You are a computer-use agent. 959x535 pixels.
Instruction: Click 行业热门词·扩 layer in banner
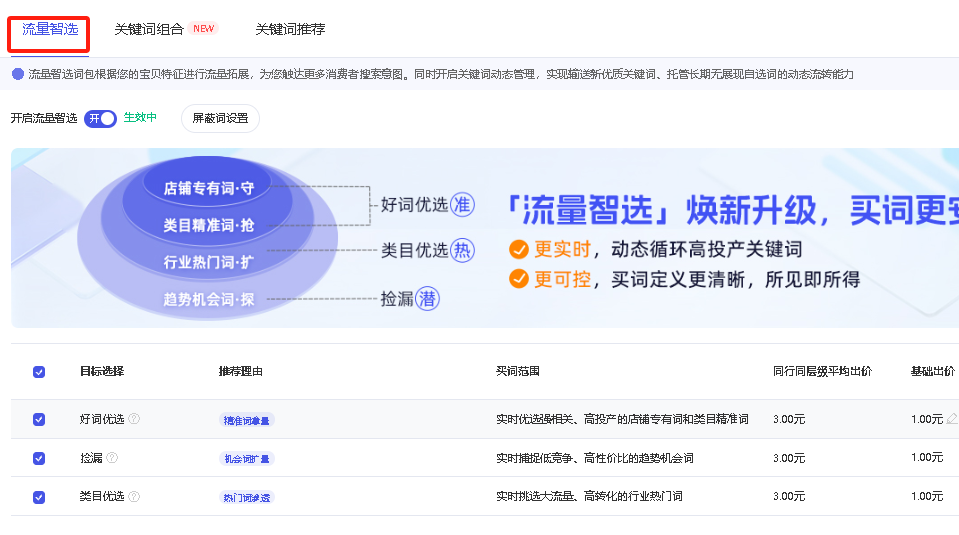click(x=209, y=262)
